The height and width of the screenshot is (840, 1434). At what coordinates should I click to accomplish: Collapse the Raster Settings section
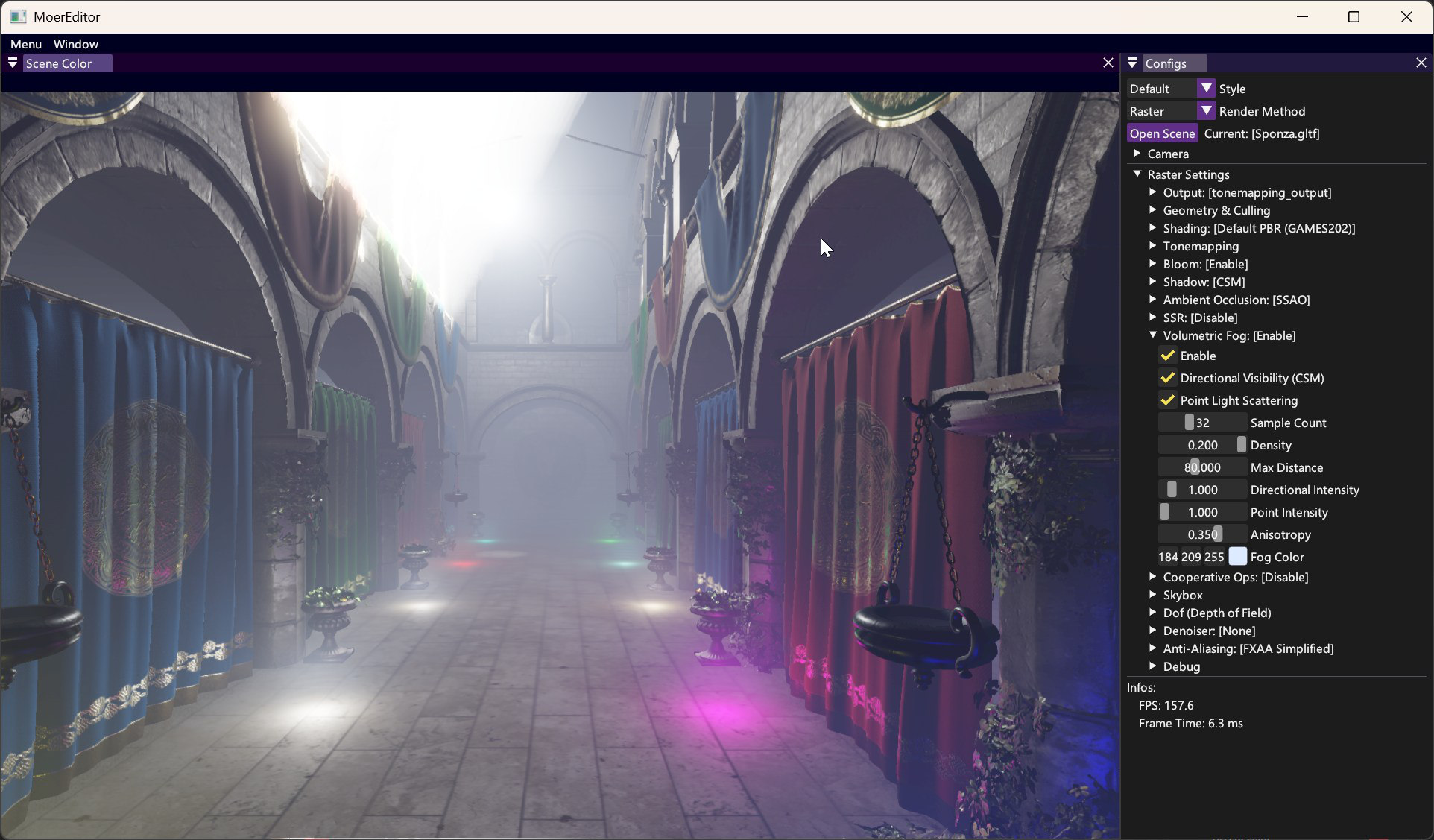click(x=1137, y=174)
